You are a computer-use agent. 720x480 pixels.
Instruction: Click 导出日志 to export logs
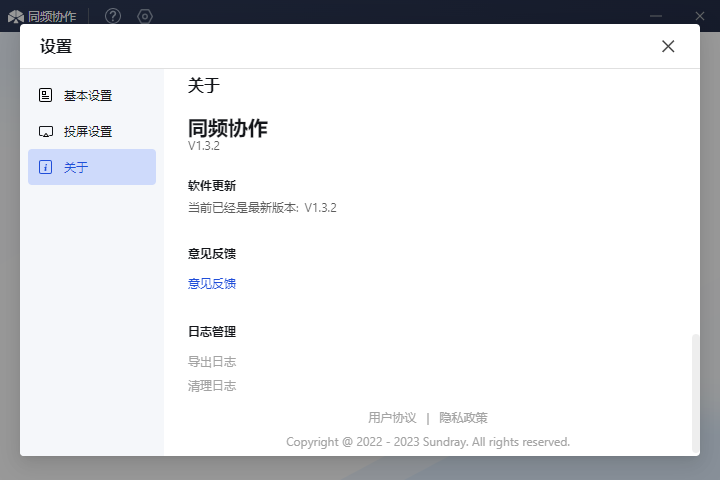[x=212, y=362]
